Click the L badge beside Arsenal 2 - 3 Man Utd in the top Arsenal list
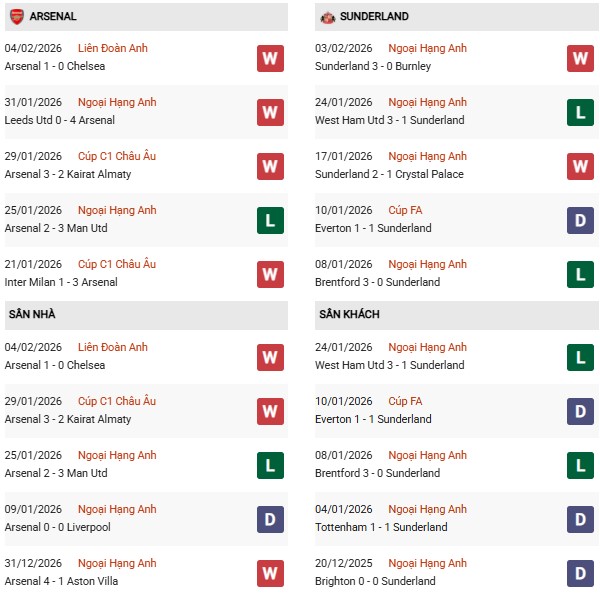 (x=270, y=220)
